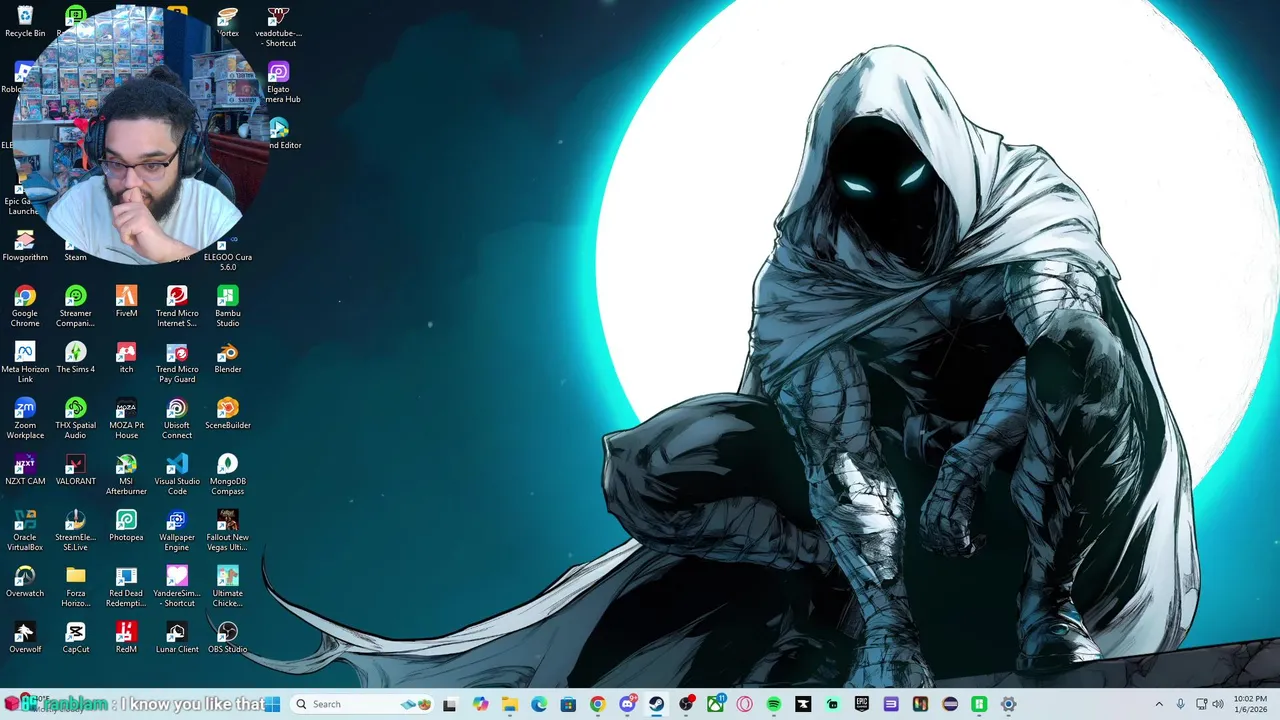Select the Visual Studio Code desktop icon
Image resolution: width=1280 pixels, height=720 pixels.
(x=177, y=474)
